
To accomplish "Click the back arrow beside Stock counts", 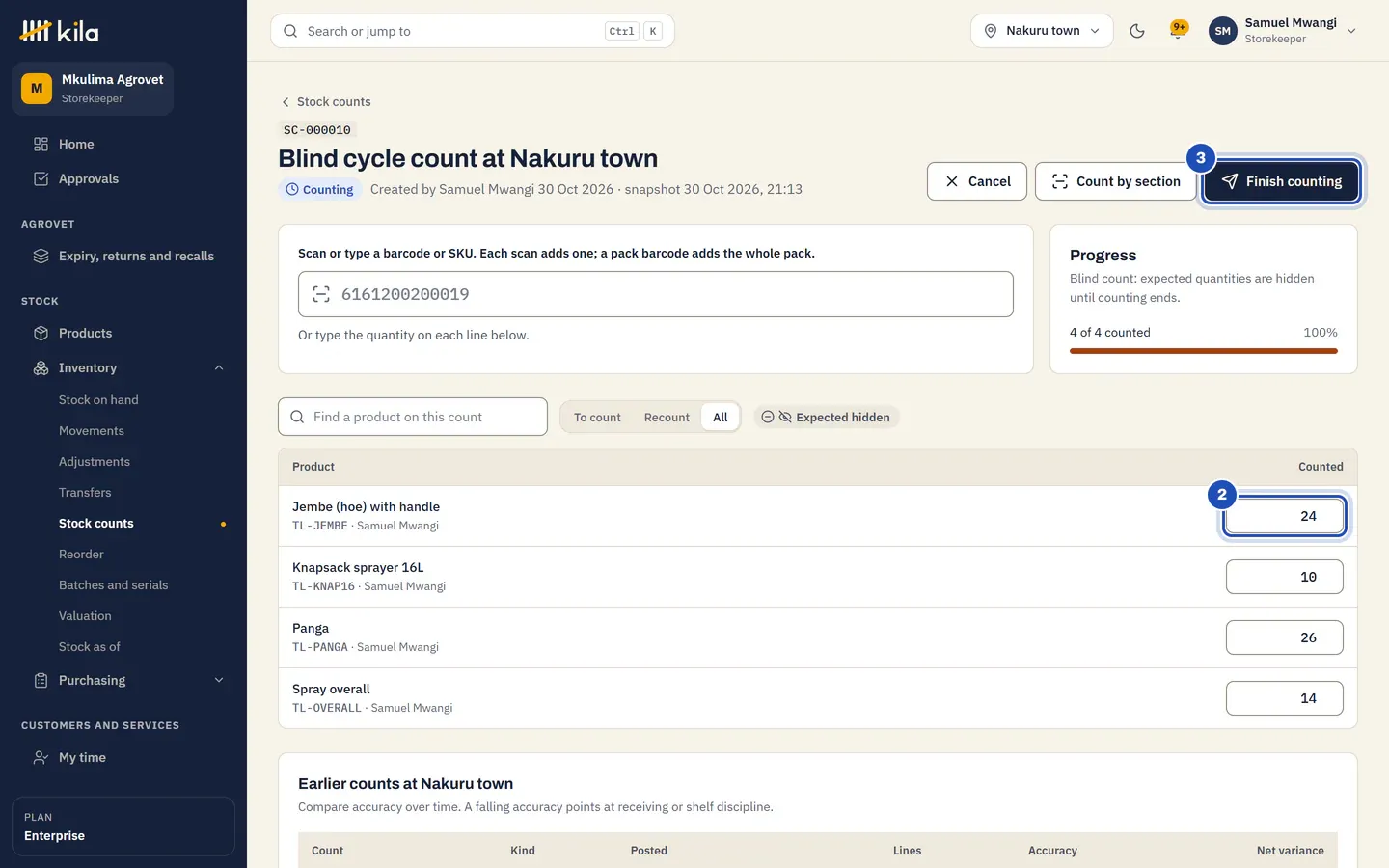I will [x=286, y=102].
